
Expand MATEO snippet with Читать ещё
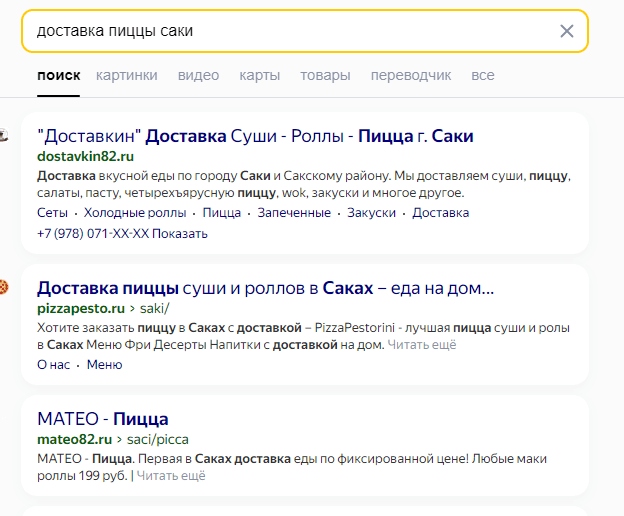point(171,476)
